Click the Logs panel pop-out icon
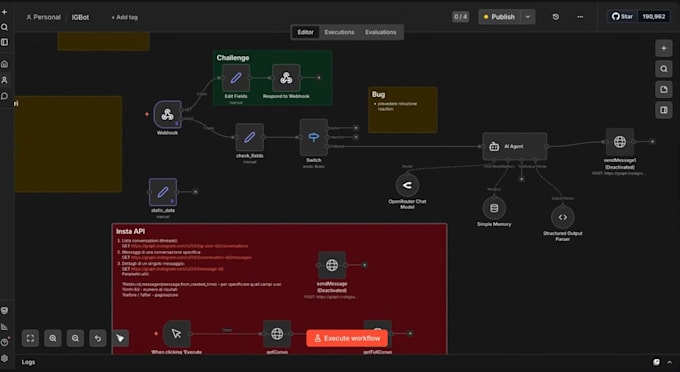The image size is (680, 372). pyautogui.click(x=657, y=362)
